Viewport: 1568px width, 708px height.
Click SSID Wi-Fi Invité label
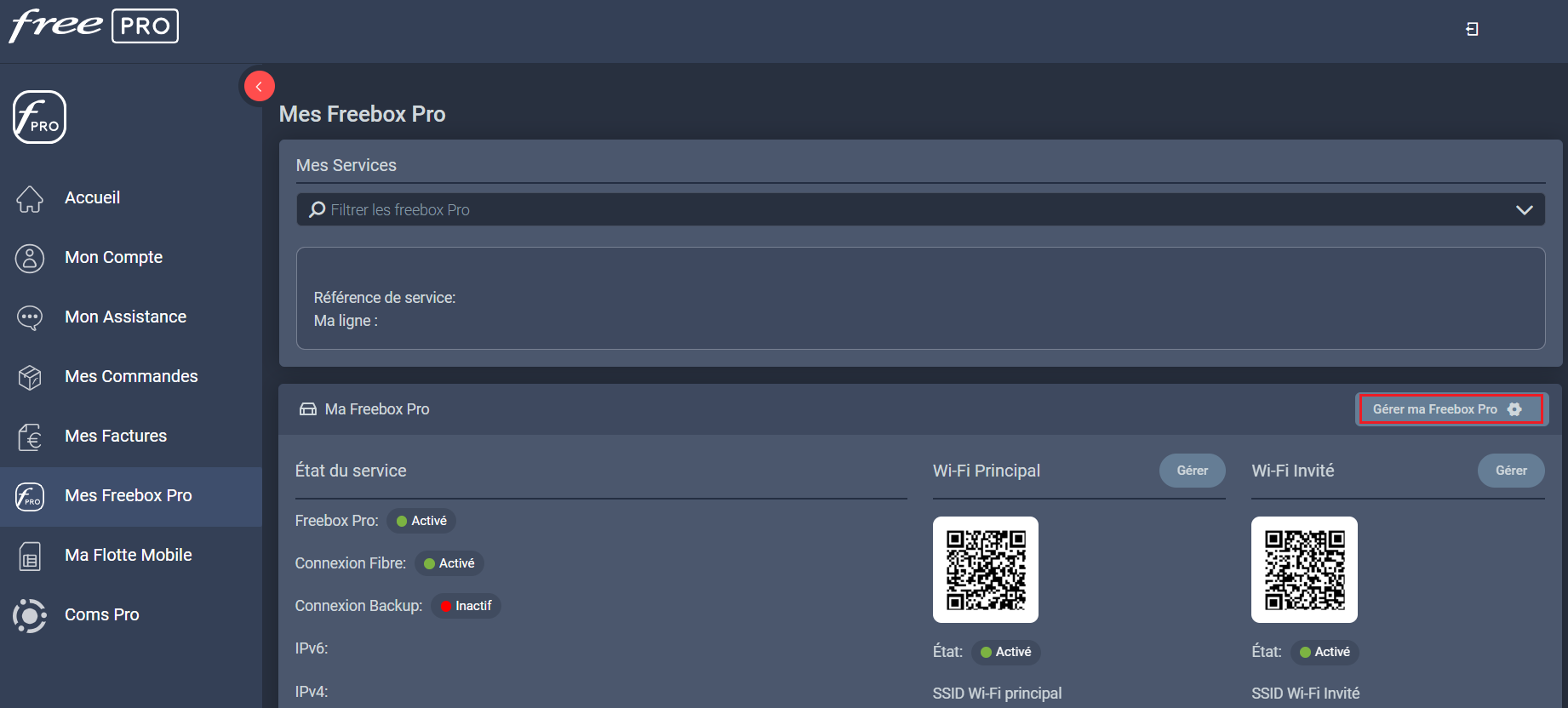click(1305, 694)
